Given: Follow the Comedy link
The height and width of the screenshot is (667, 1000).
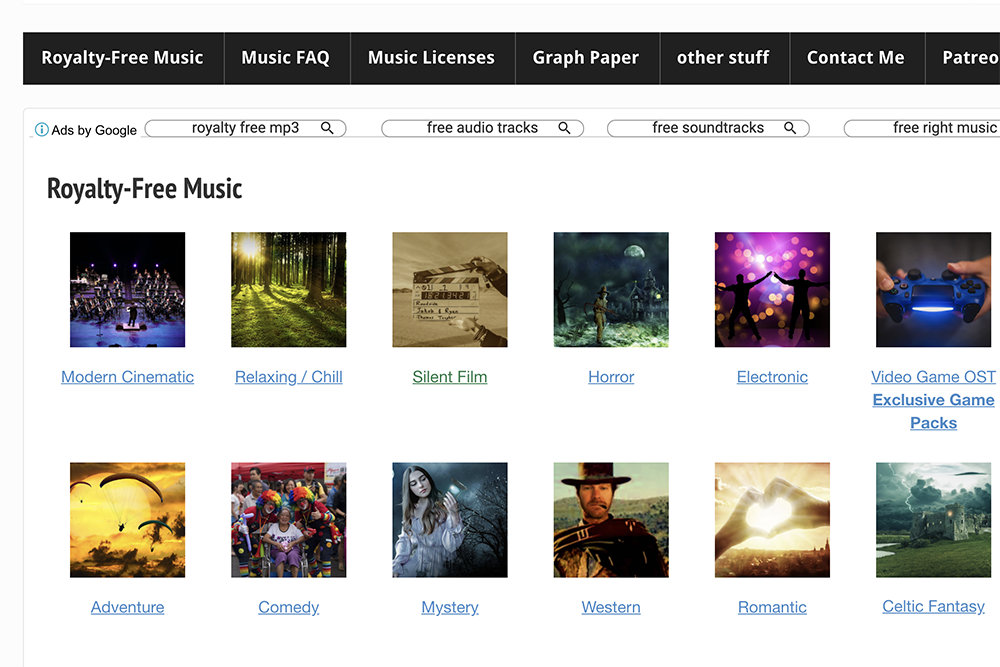Looking at the screenshot, I should point(289,607).
